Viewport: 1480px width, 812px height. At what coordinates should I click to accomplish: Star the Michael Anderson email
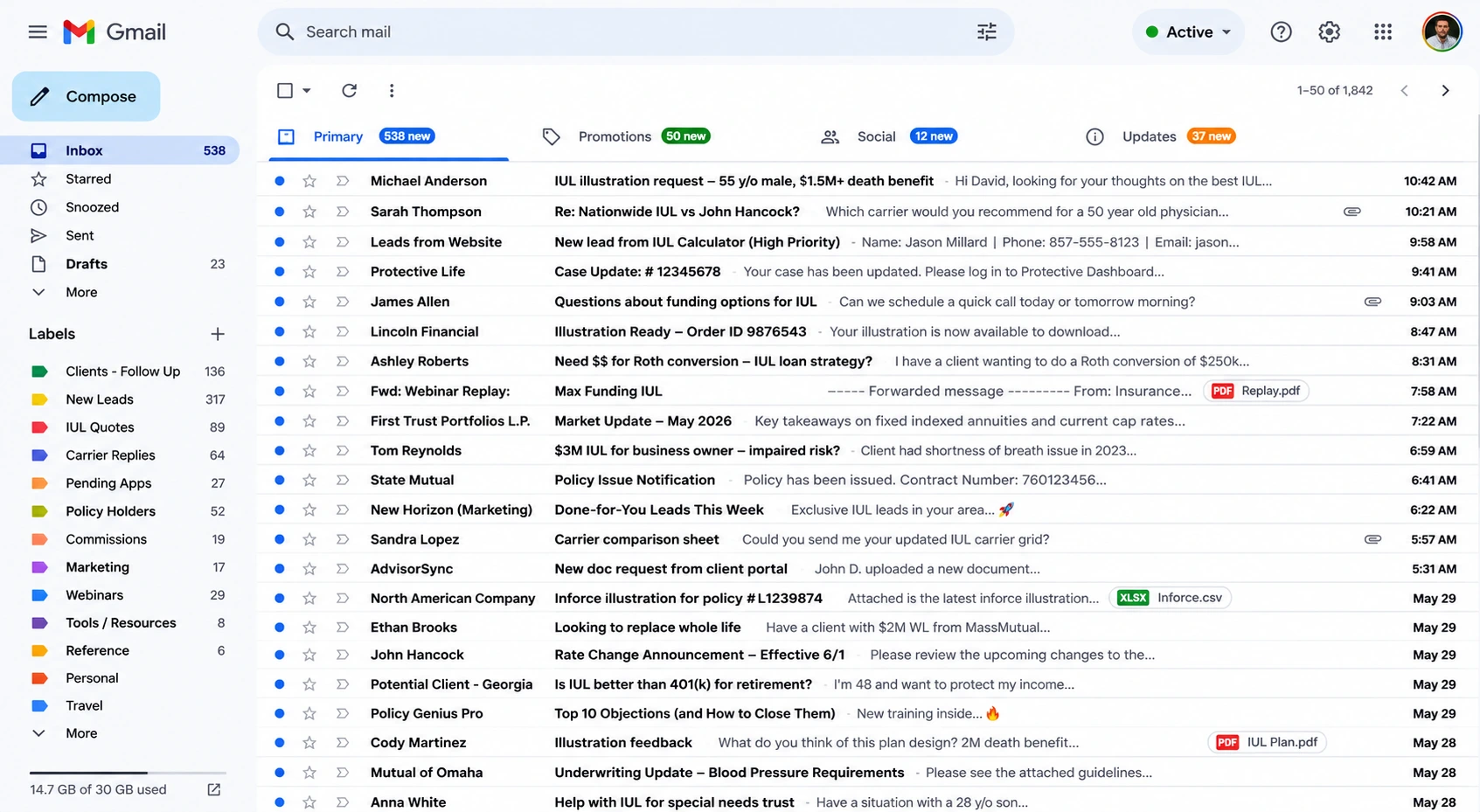309,181
